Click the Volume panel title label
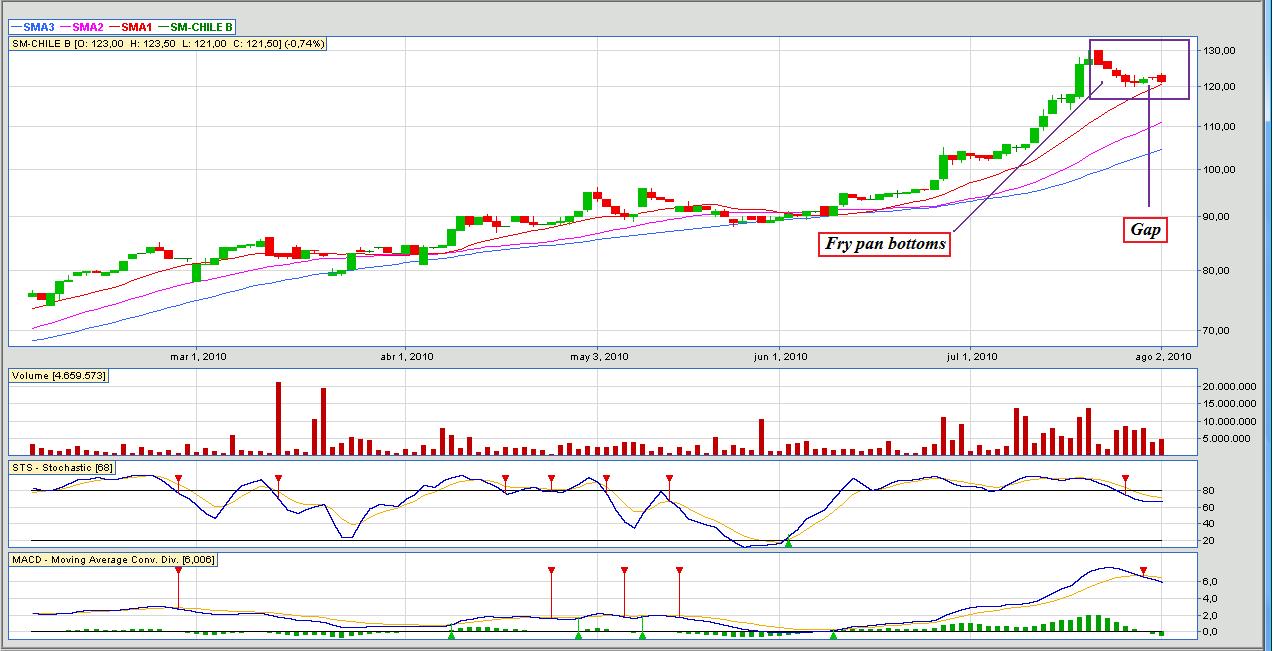This screenshot has height=651, width=1273. (x=58, y=375)
